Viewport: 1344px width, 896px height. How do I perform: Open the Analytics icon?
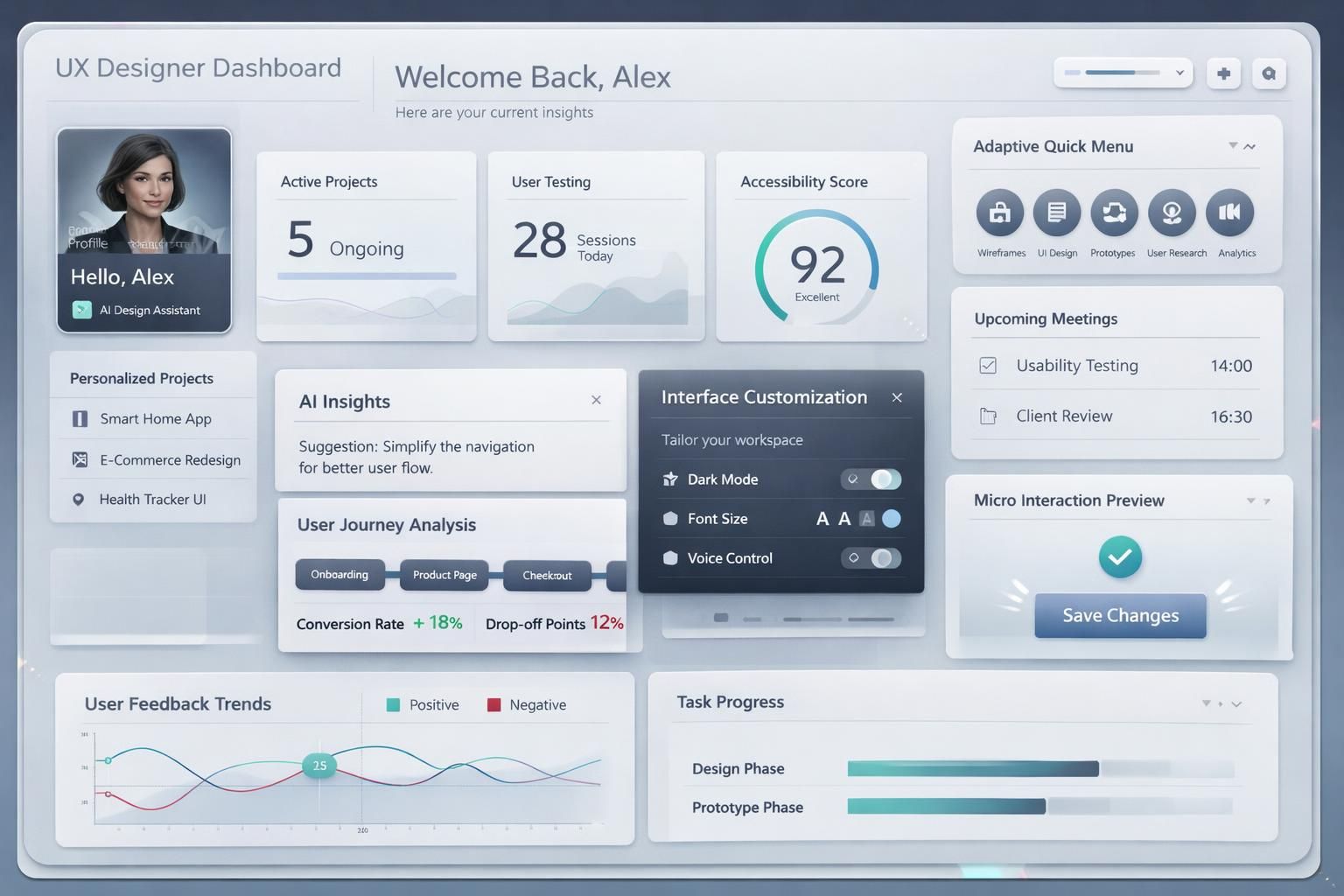(x=1229, y=213)
